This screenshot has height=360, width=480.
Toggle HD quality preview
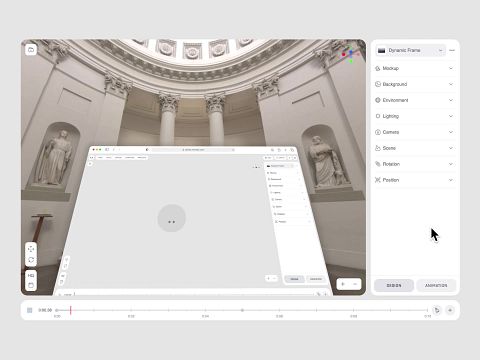[31, 275]
